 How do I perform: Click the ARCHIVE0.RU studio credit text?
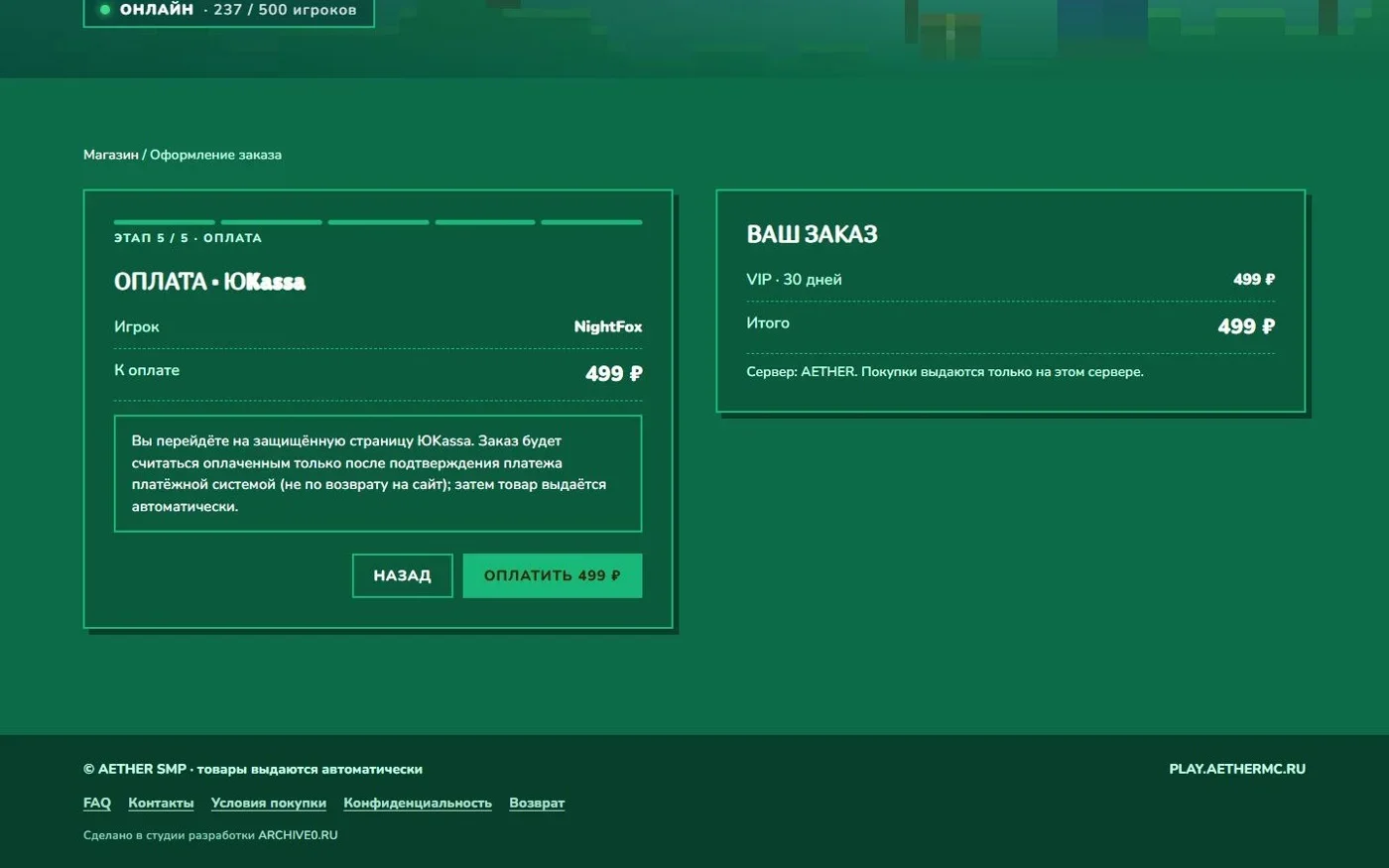pyautogui.click(x=298, y=835)
